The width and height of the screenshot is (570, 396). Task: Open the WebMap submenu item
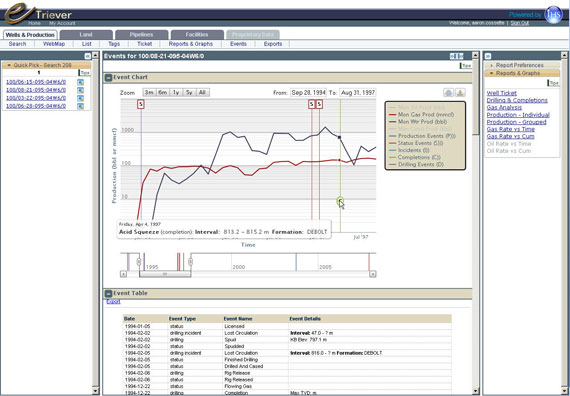[x=54, y=44]
